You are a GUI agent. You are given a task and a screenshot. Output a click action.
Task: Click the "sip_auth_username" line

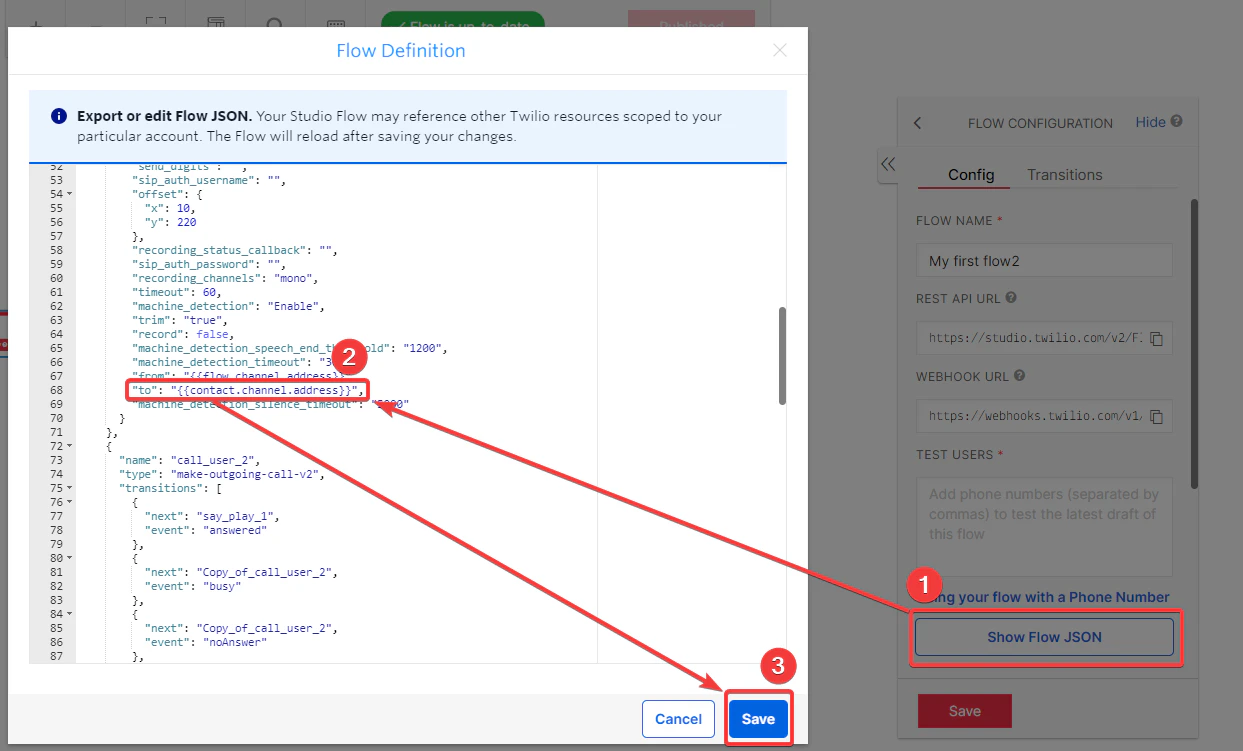tap(209, 180)
